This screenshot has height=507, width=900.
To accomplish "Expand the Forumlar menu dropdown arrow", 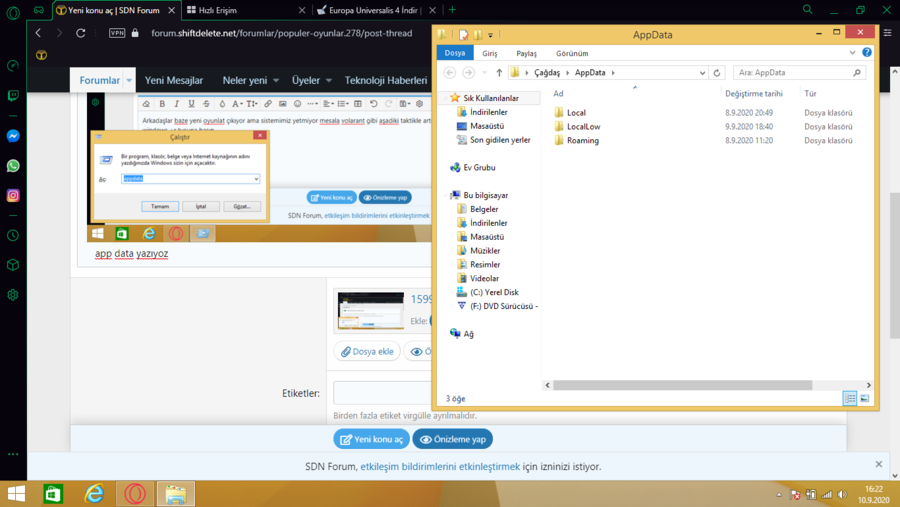I will coord(129,81).
